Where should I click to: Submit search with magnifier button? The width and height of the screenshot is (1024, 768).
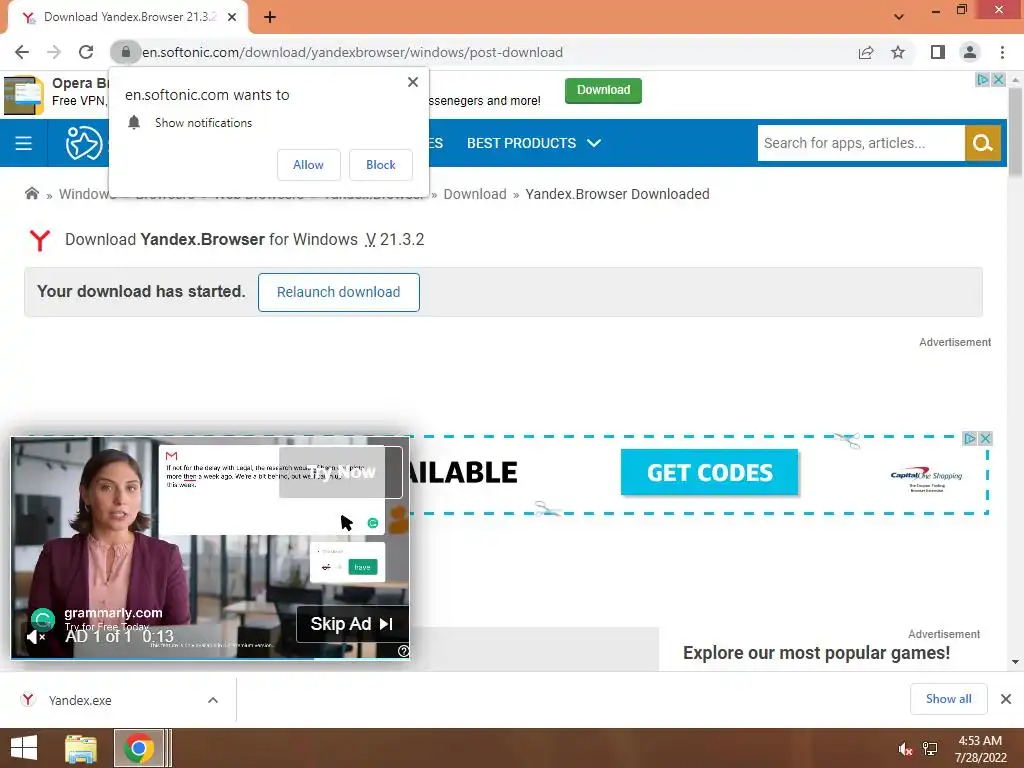point(983,143)
